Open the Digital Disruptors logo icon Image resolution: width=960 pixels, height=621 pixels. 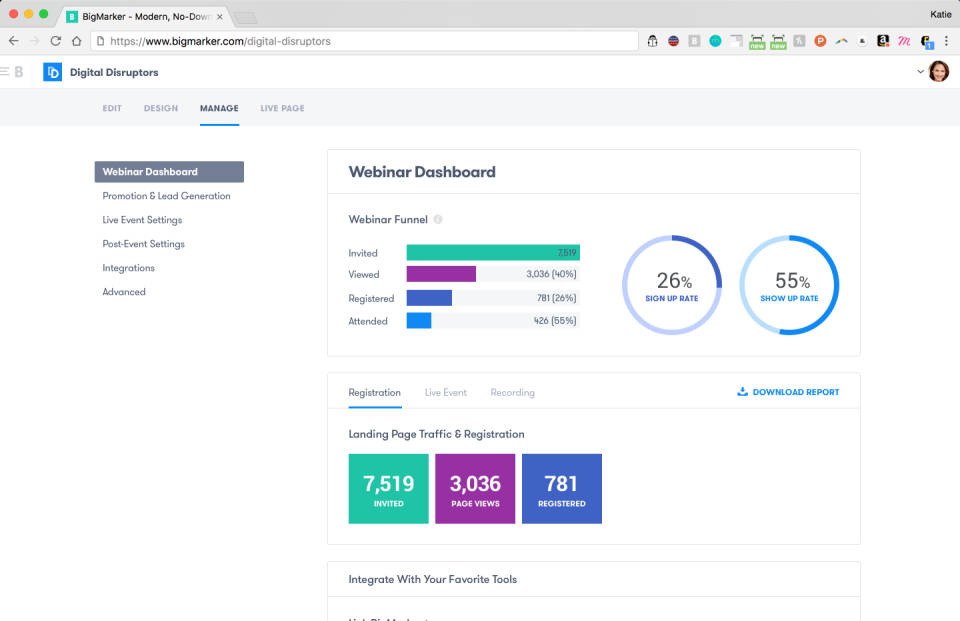tap(52, 72)
